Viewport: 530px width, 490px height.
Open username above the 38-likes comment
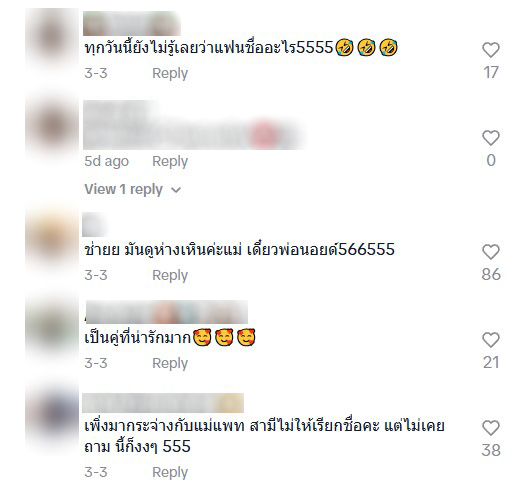pyautogui.click(x=163, y=403)
